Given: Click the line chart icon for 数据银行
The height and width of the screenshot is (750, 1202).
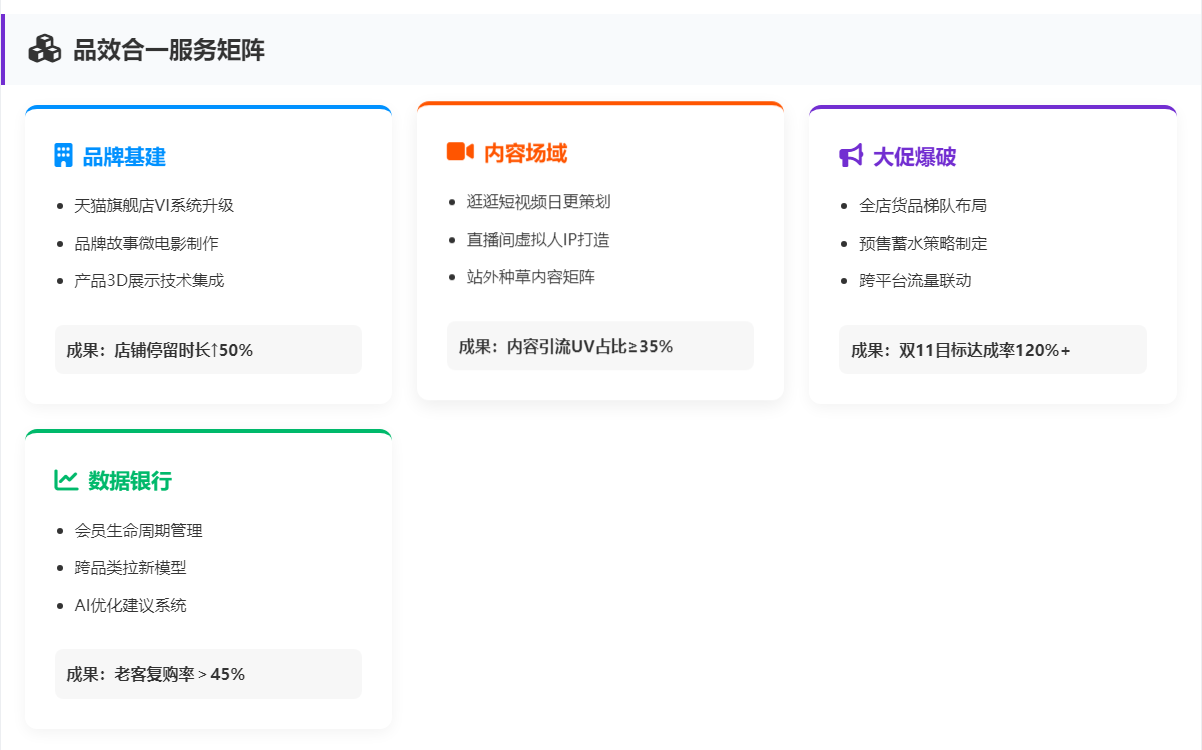Looking at the screenshot, I should pyautogui.click(x=66, y=481).
